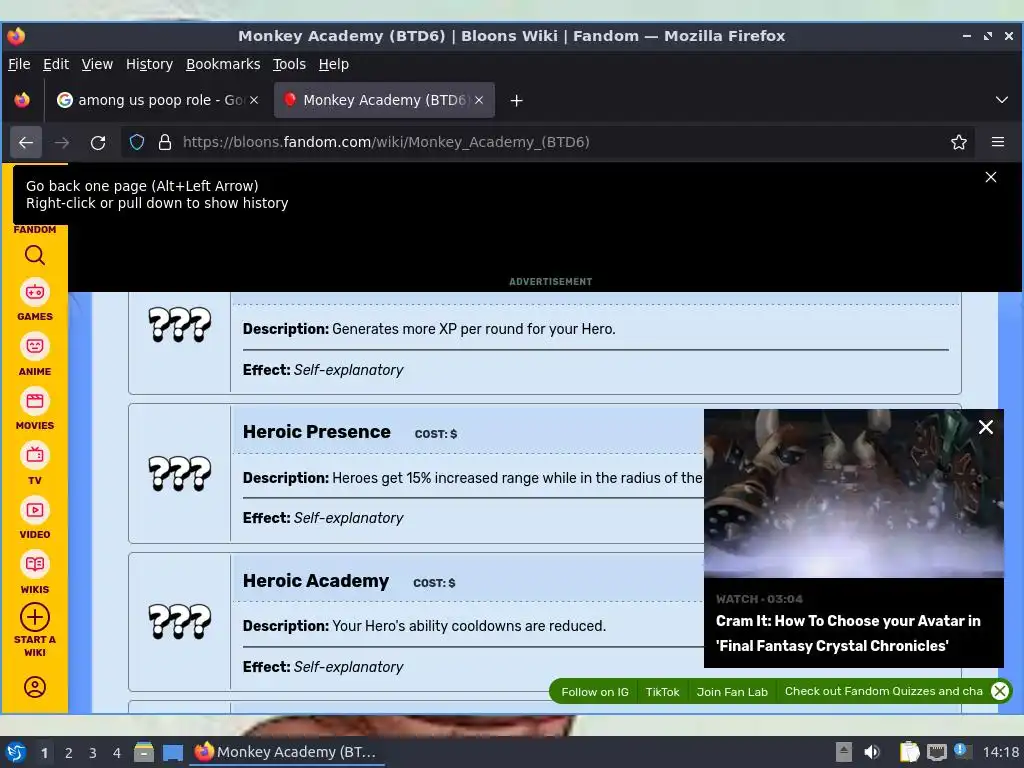The height and width of the screenshot is (768, 1024).
Task: Open Firefox View pinned icon
Action: (x=22, y=100)
